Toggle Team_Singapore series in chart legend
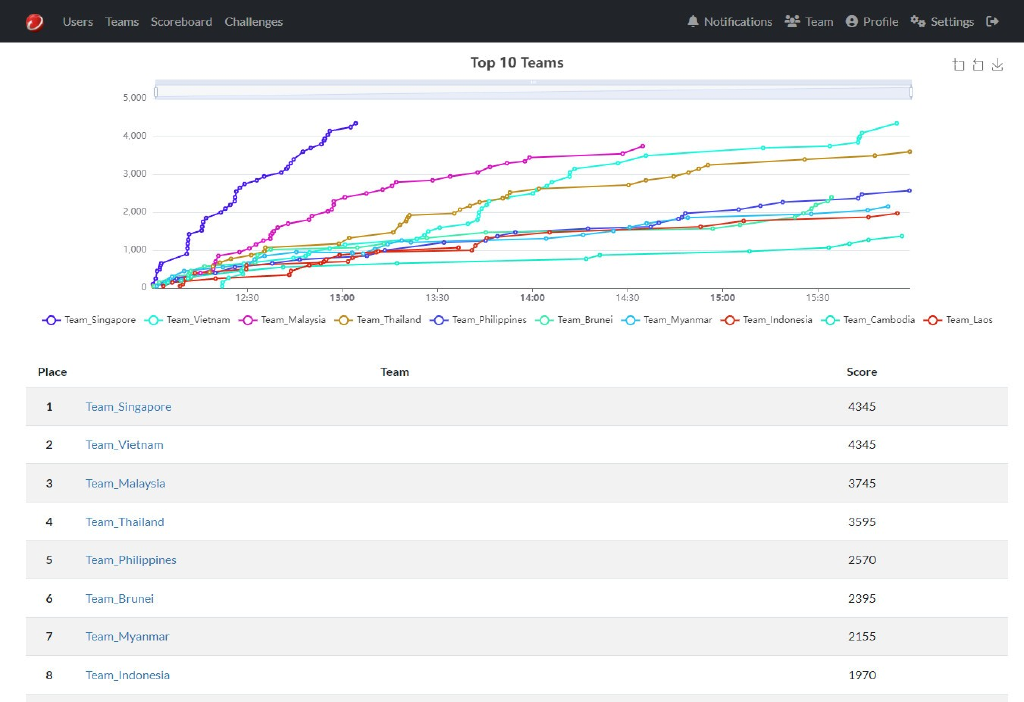 pos(89,320)
